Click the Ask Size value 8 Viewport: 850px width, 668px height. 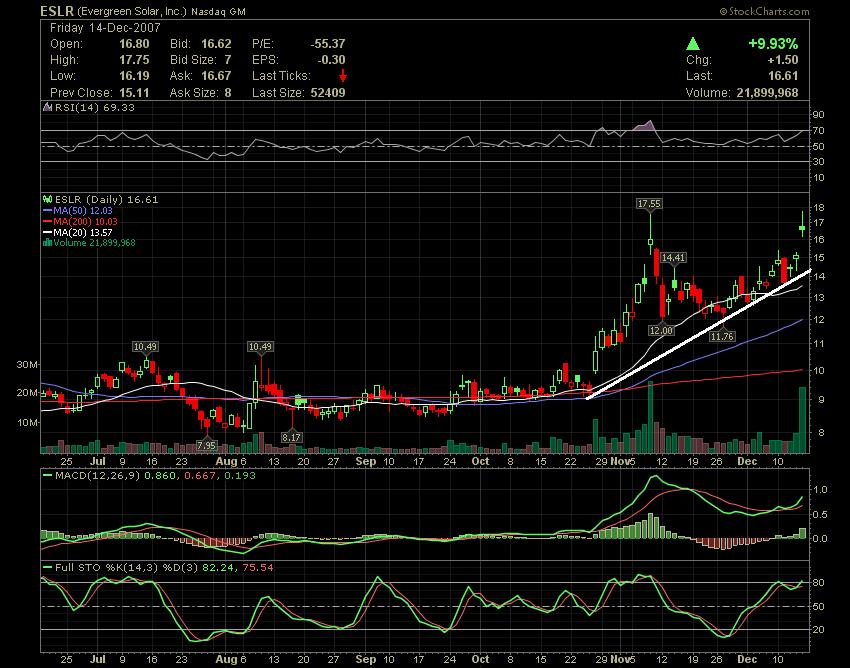click(x=228, y=92)
